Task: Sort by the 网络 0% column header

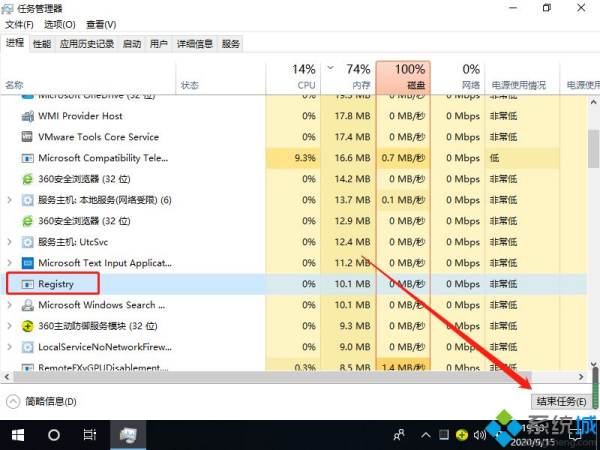Action: (x=458, y=77)
